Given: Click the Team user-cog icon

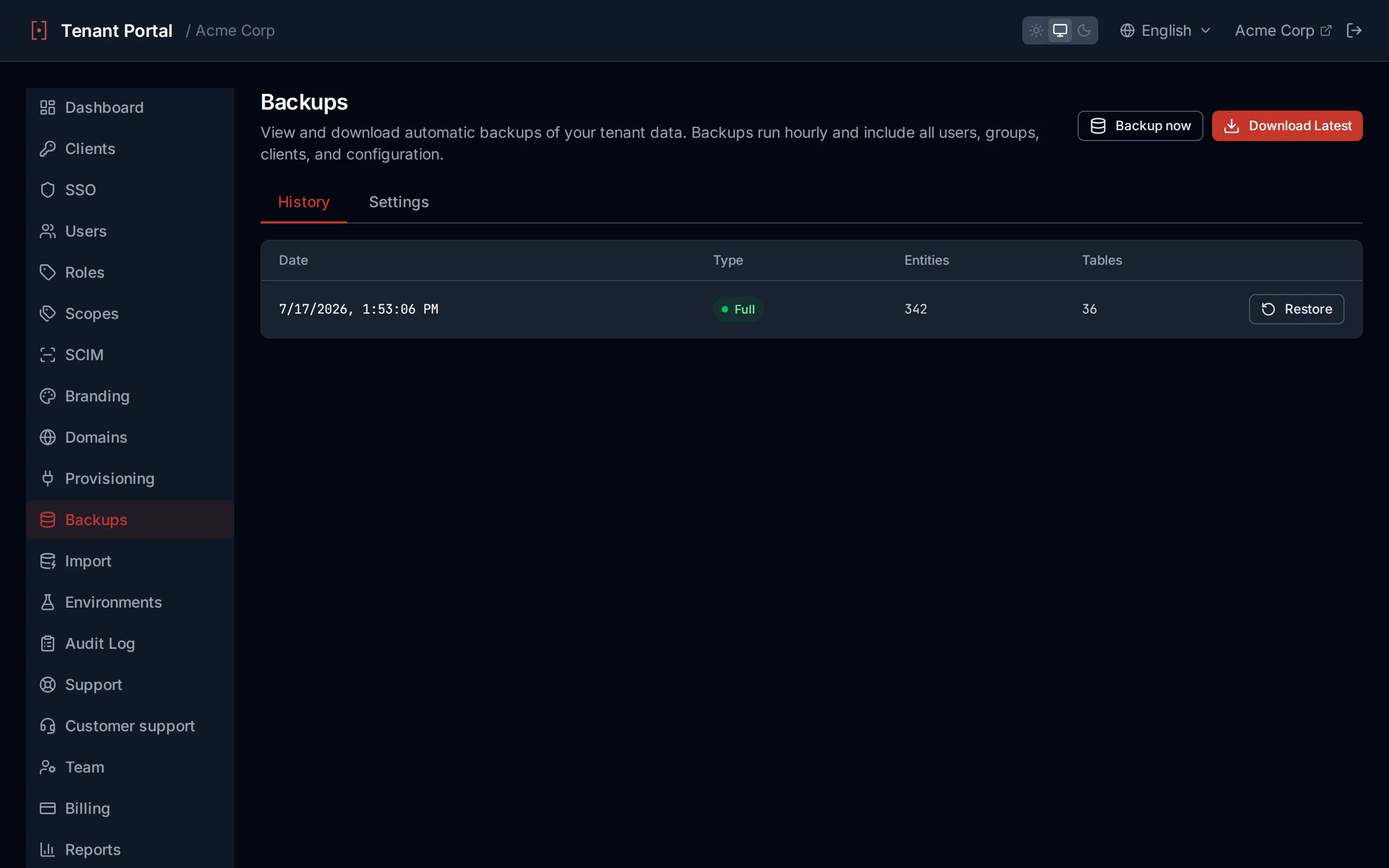Looking at the screenshot, I should [x=48, y=767].
